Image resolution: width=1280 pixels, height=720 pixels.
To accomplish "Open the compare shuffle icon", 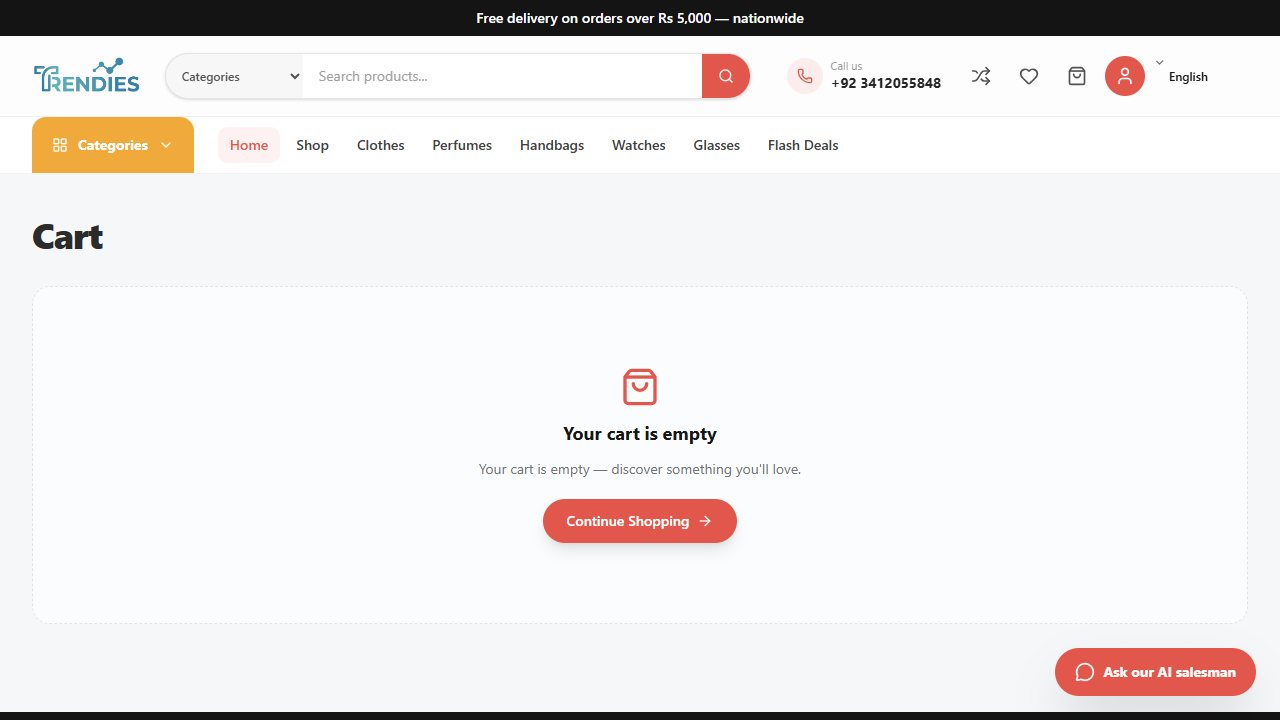I will click(x=981, y=76).
